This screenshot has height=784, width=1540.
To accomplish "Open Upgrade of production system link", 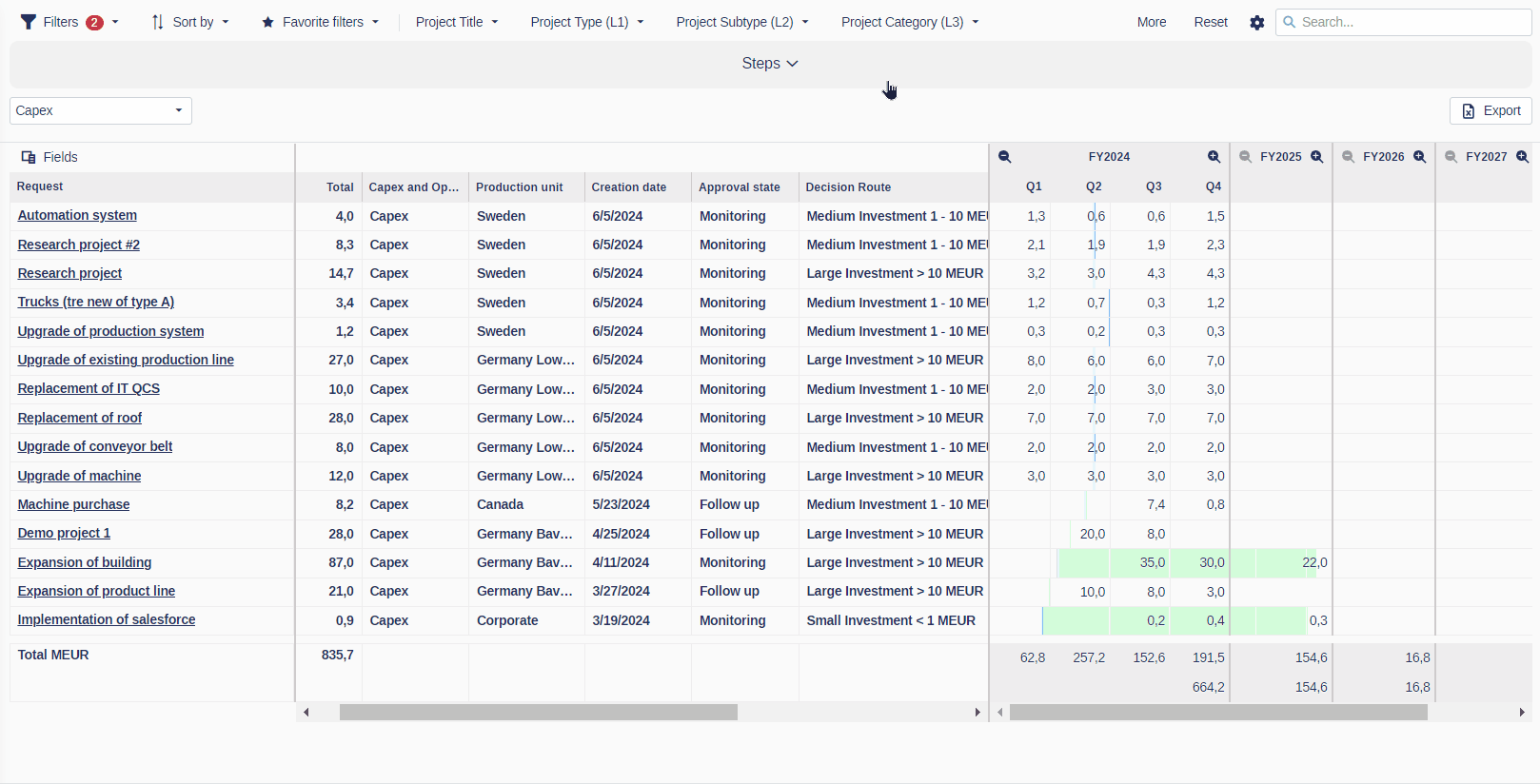I will pyautogui.click(x=110, y=331).
